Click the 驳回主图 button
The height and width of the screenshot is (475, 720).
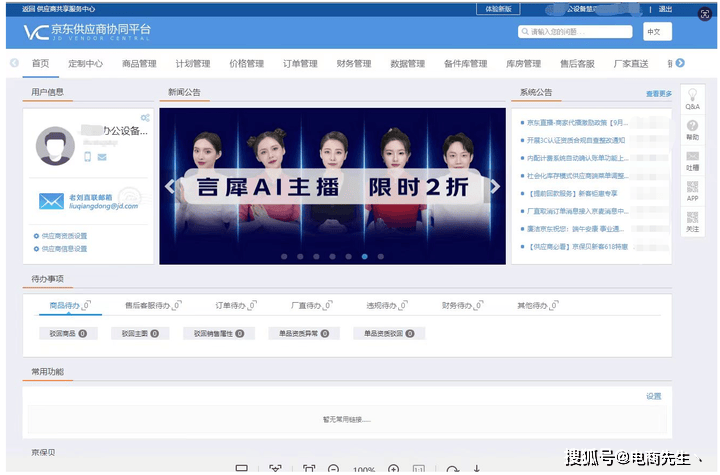point(140,334)
